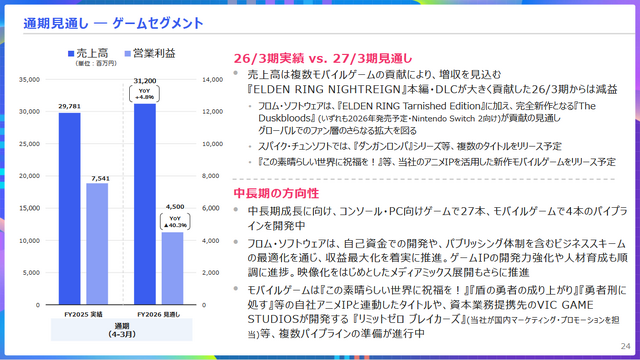The image size is (640, 360).
Task: Click the right axis value 8,000
Action: [211, 176]
